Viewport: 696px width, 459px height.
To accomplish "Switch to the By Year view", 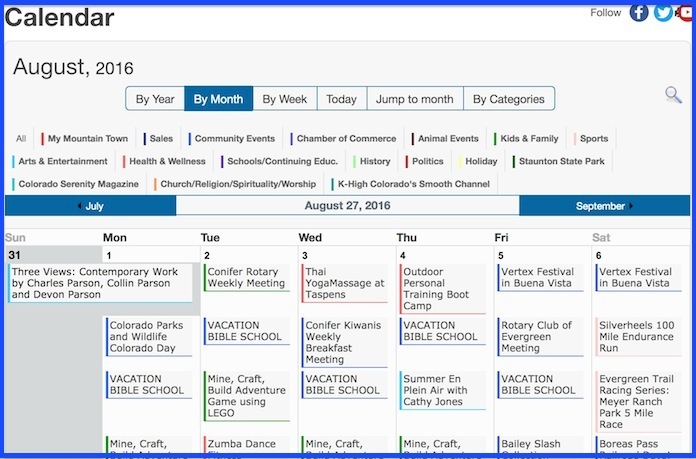I will (155, 99).
